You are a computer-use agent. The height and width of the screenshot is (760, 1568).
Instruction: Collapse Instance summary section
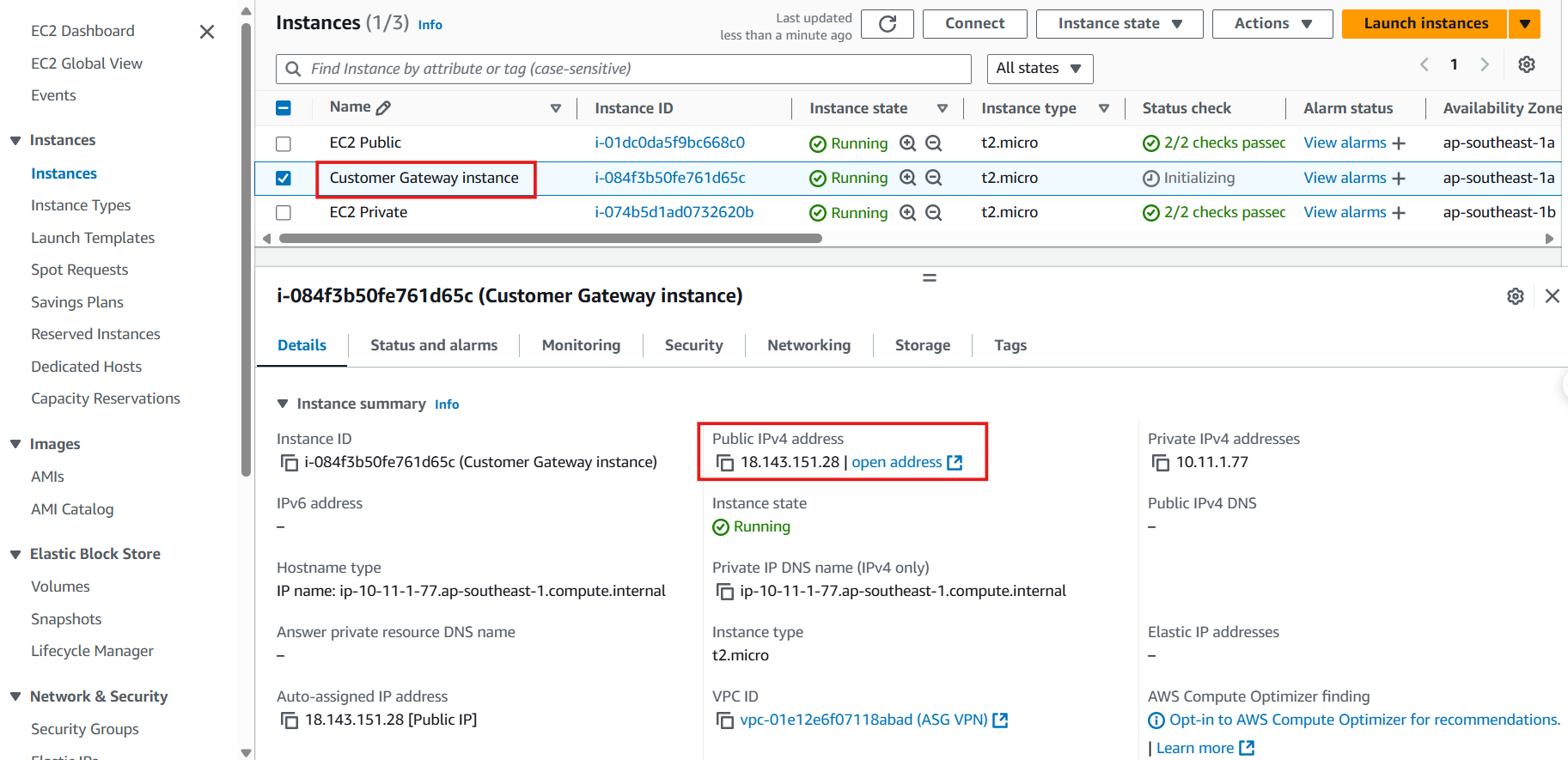coord(283,404)
